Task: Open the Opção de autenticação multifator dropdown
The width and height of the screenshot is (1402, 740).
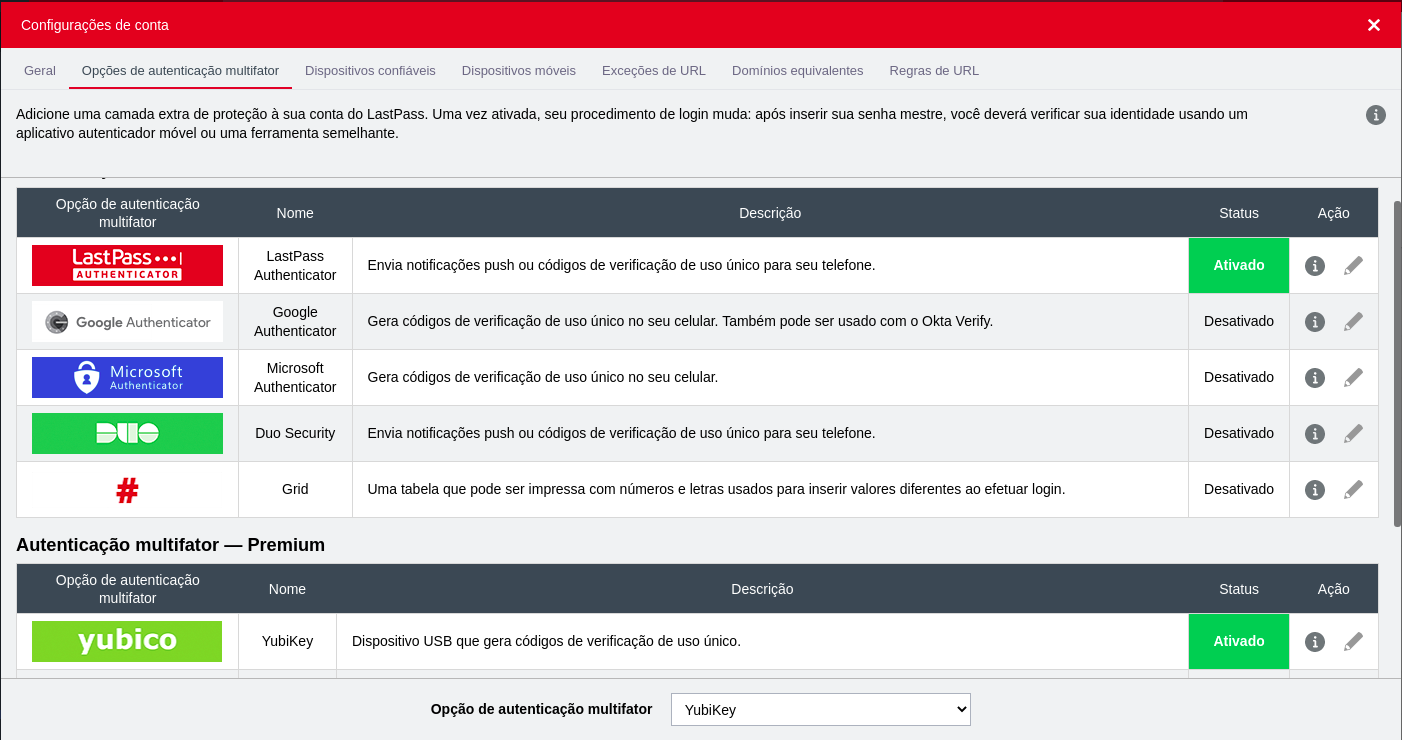Action: click(x=820, y=709)
